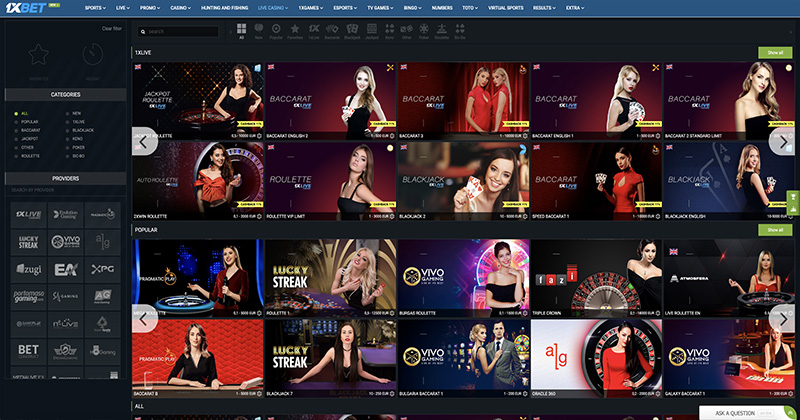Image resolution: width=800 pixels, height=420 pixels.
Task: Focus the Search by provider field
Action: coord(65,190)
